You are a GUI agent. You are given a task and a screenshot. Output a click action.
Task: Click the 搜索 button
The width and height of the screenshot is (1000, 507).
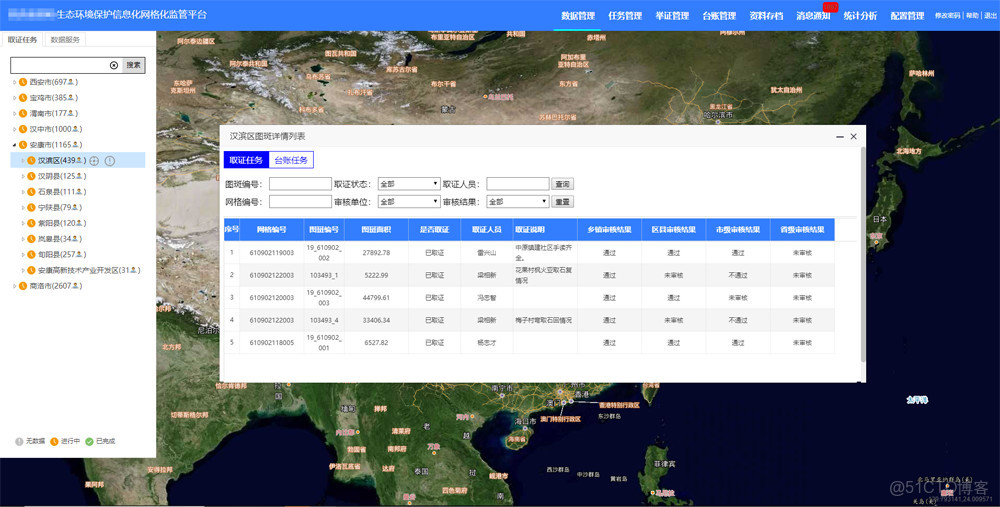click(133, 65)
